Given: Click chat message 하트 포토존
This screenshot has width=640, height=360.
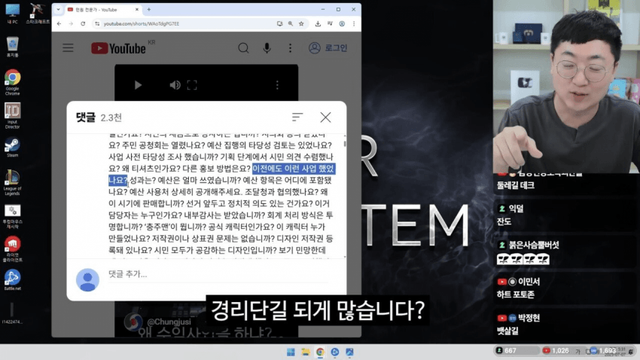Looking at the screenshot, I should click(x=515, y=294).
